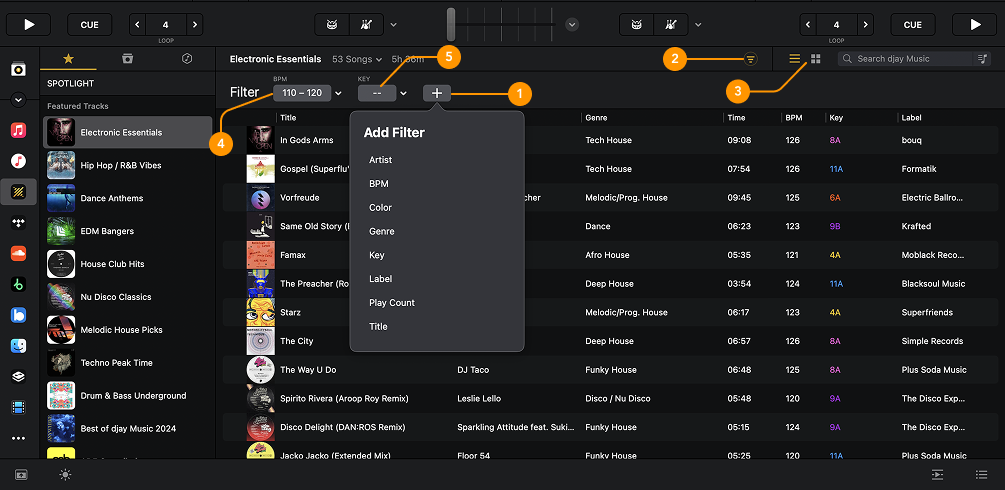Screen dimensions: 1005x490
Task: Choose Artist in Add Filter menu
Action: [x=381, y=160]
